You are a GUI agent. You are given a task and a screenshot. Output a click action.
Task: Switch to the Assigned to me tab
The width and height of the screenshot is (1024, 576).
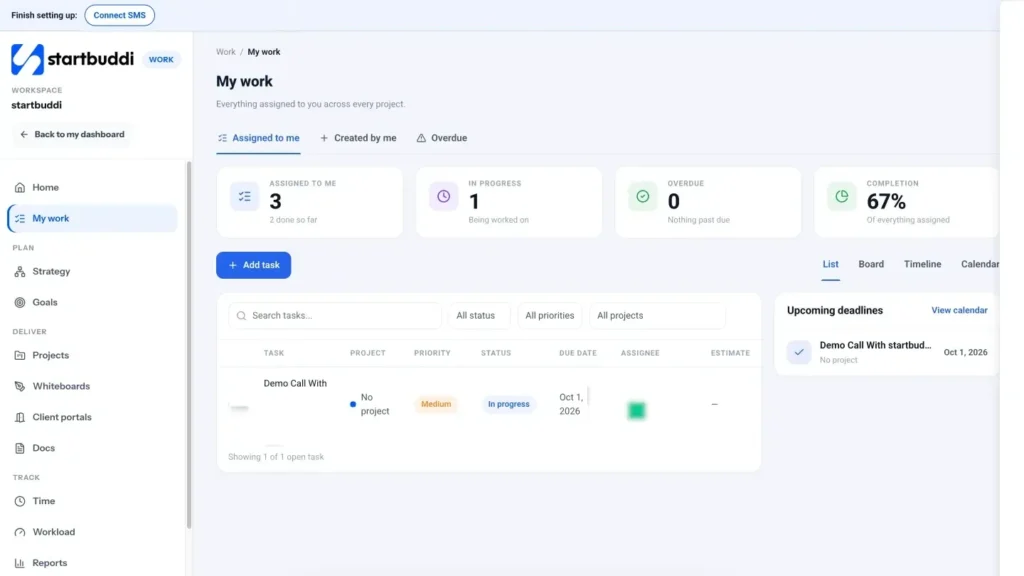259,138
